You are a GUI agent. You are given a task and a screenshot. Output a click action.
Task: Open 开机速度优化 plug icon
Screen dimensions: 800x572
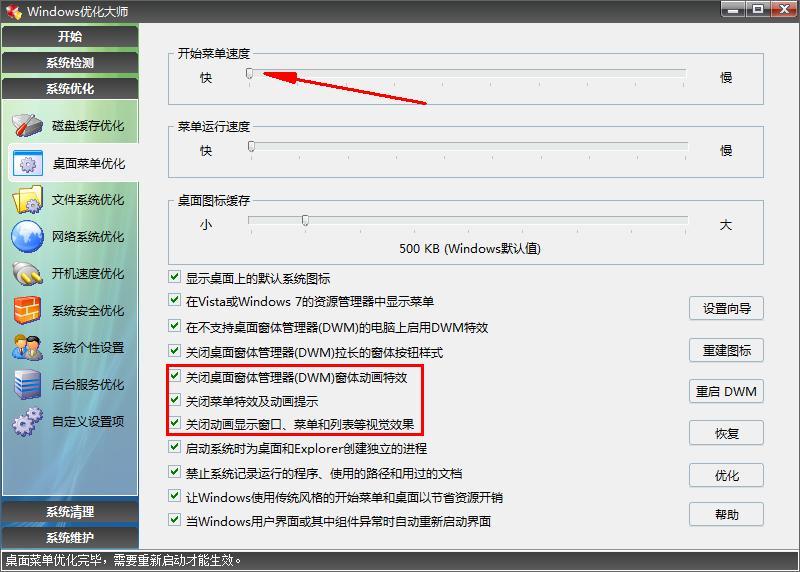[x=28, y=274]
